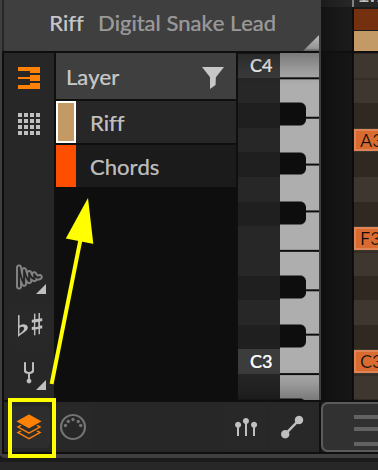The height and width of the screenshot is (470, 378).
Task: Expand the waveform icon's corner triangle
Action: click(41, 289)
